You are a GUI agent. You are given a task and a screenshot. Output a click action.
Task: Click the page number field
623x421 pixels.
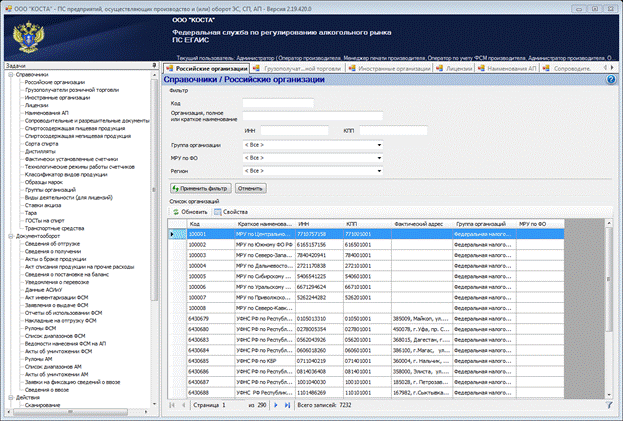tap(234, 405)
